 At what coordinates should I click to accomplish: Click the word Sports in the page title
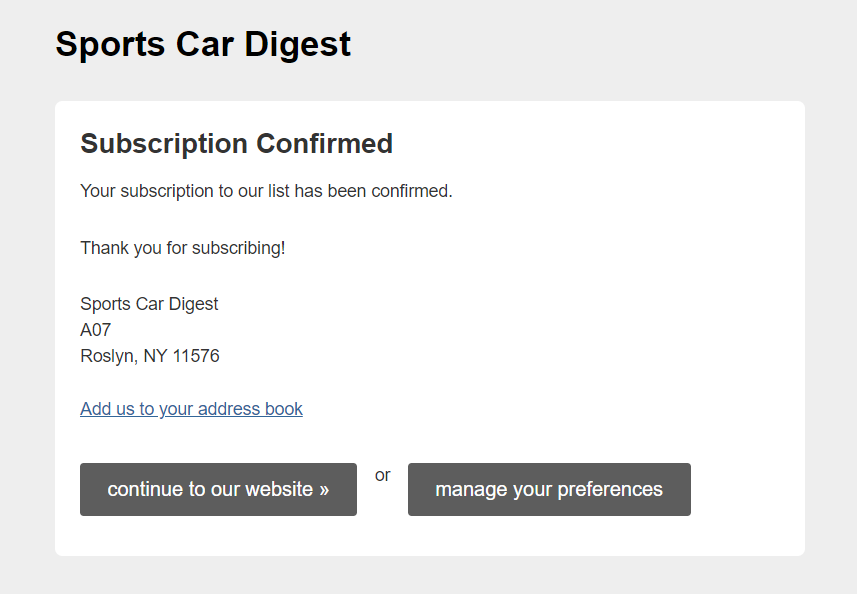point(110,45)
